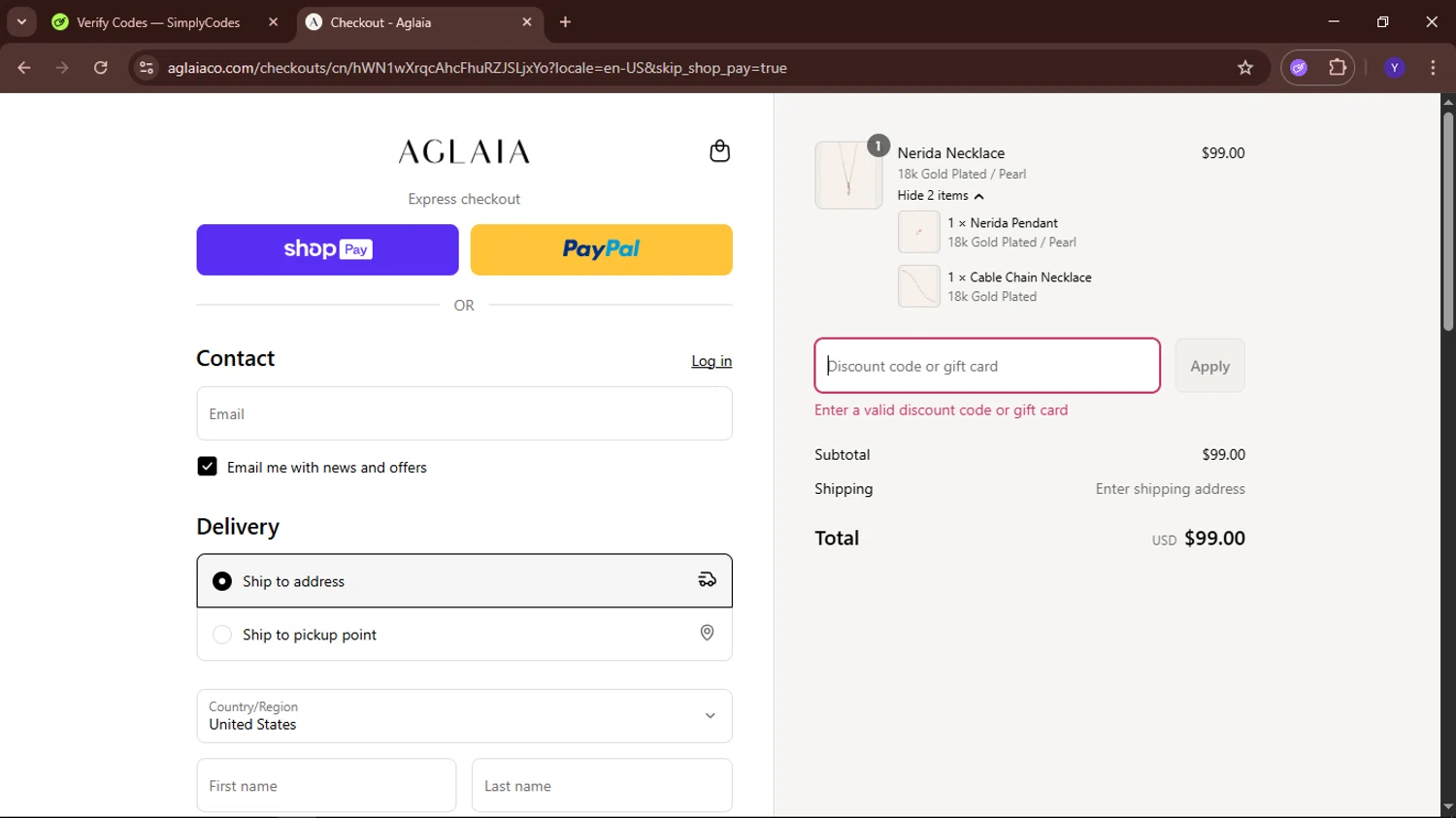Pay with the PayPal button
Screen dimensions: 1456x818
tap(601, 249)
